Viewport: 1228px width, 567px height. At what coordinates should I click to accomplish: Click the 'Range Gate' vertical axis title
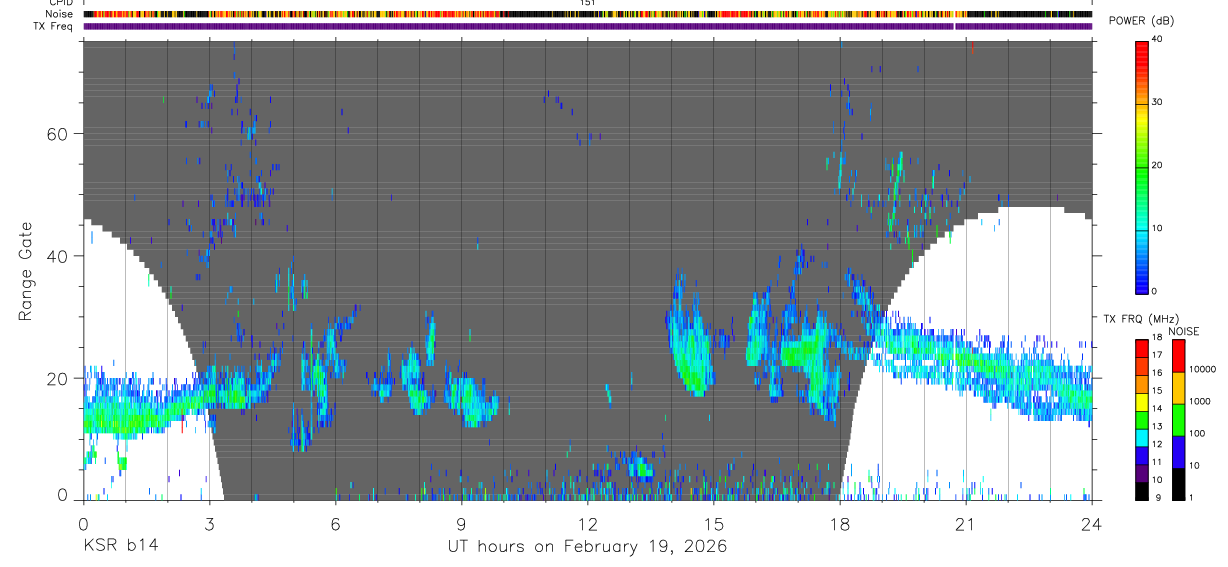point(25,271)
